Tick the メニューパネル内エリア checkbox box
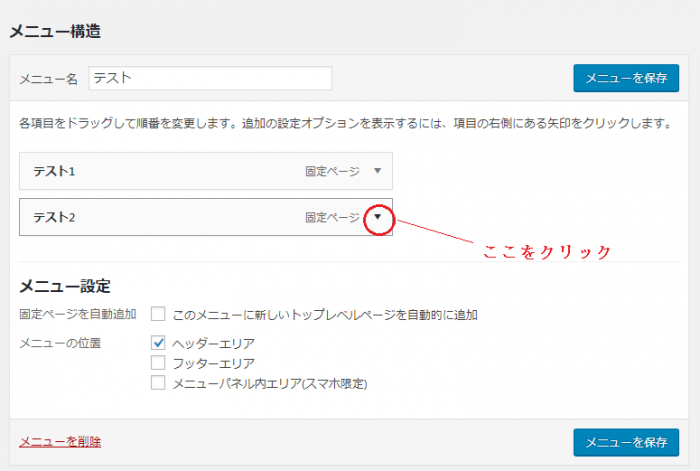Viewport: 700px width, 471px height. click(158, 382)
